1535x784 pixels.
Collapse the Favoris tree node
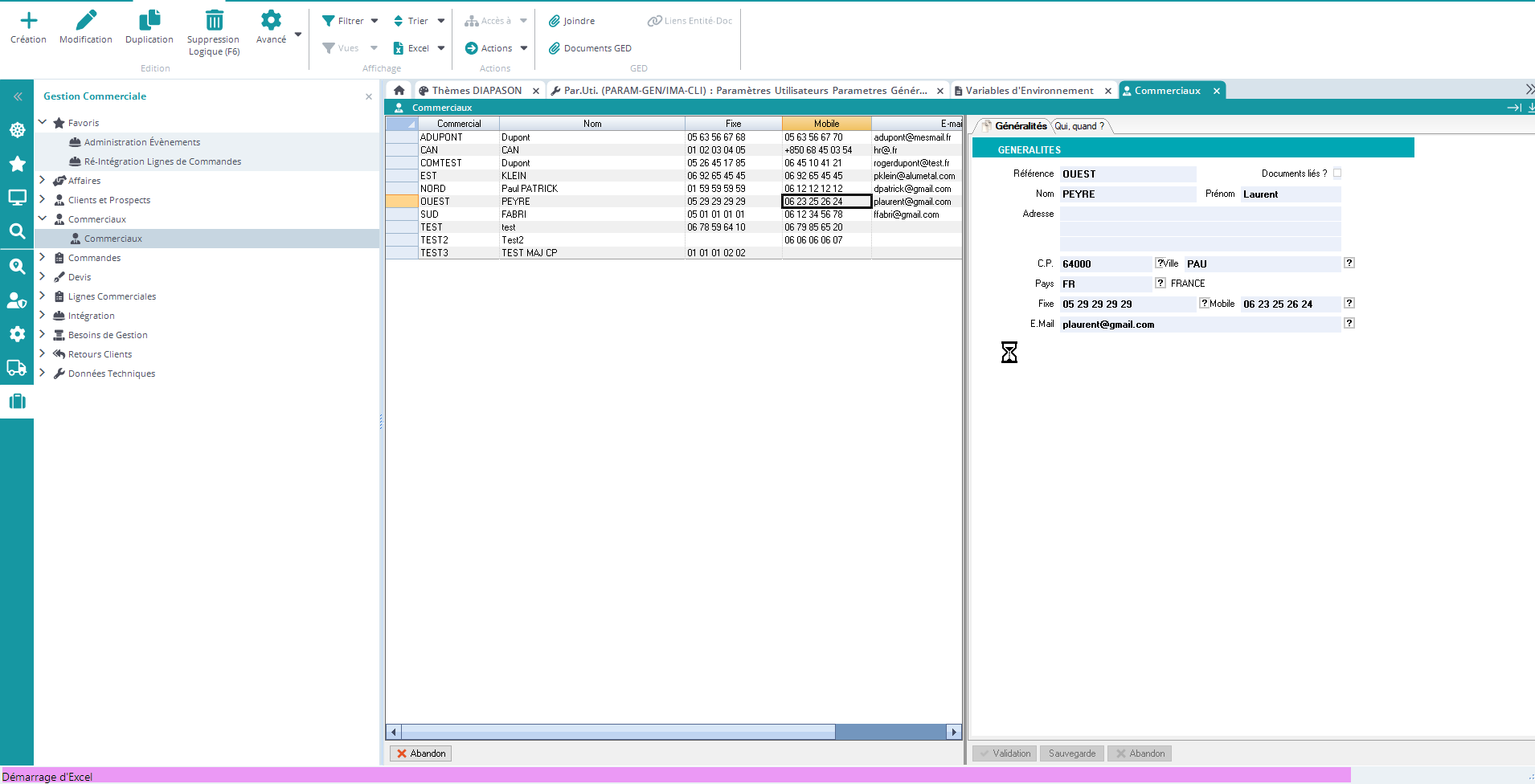point(43,123)
